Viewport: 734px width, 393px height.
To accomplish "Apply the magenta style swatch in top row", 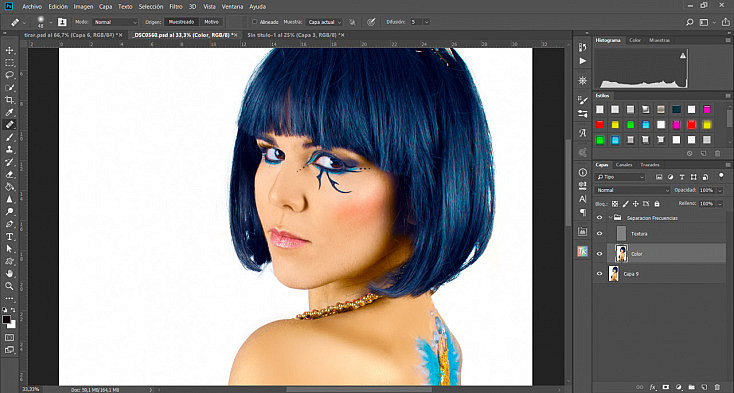I will point(706,109).
